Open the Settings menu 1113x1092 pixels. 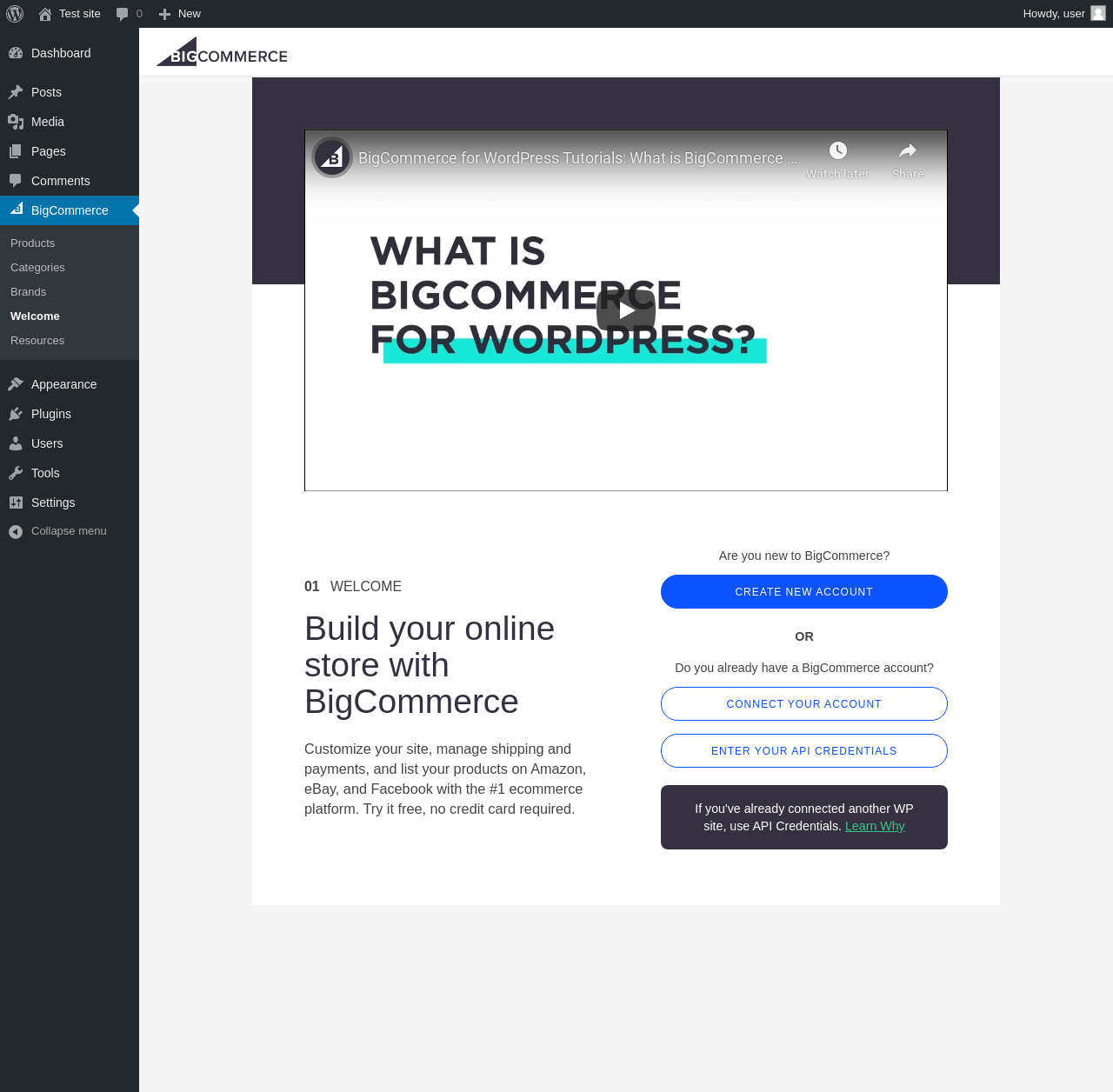coord(70,503)
